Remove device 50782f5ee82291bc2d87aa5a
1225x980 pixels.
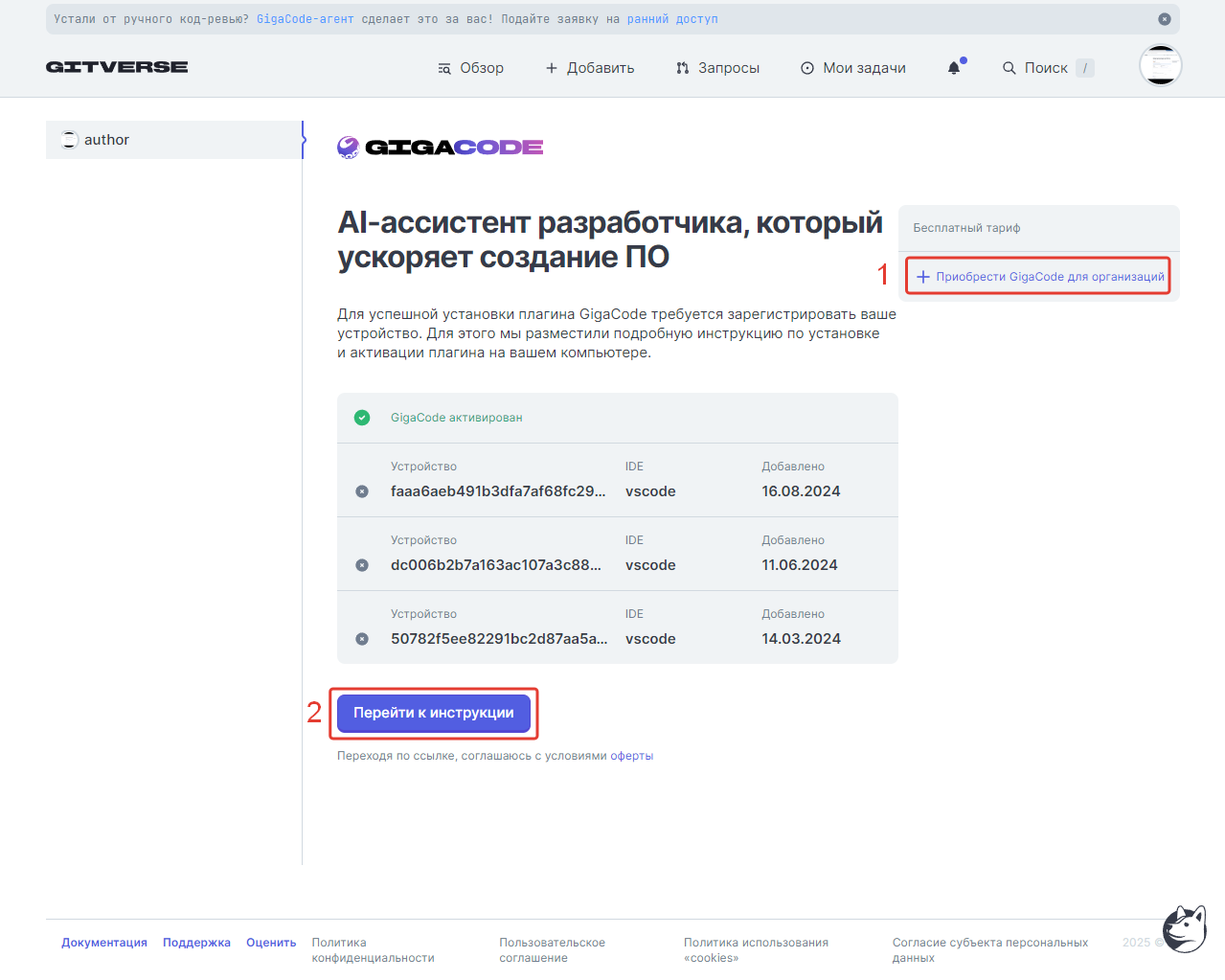point(362,639)
